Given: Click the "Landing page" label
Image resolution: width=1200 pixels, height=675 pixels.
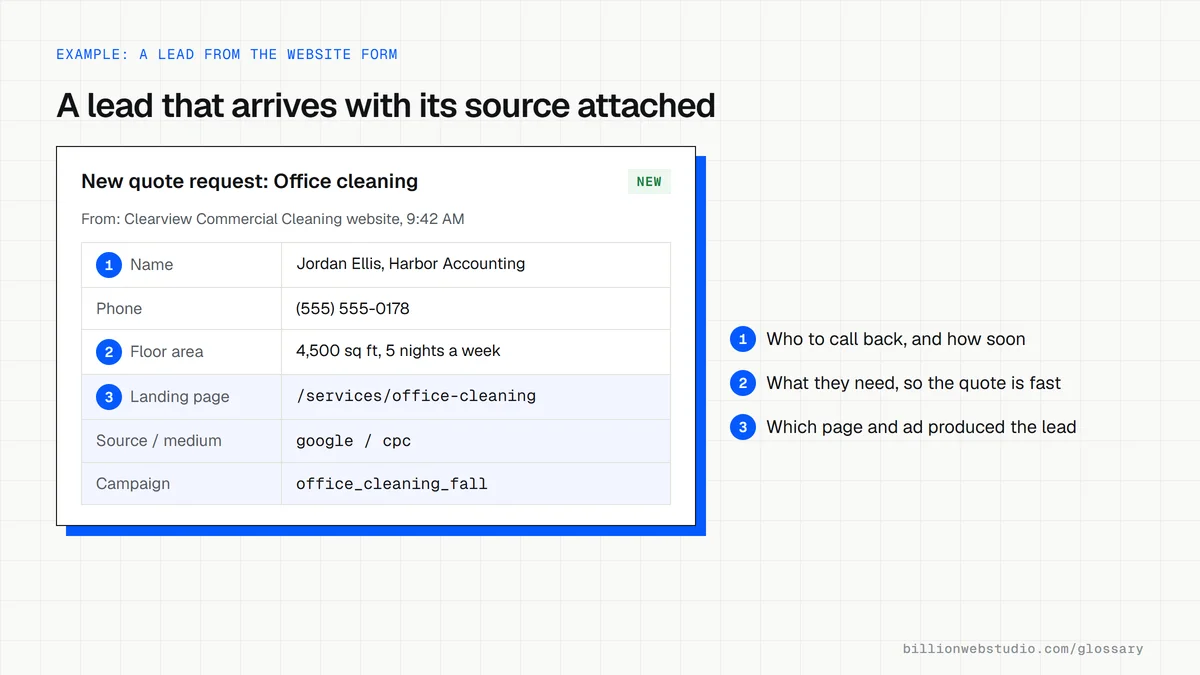Looking at the screenshot, I should click(x=179, y=397).
